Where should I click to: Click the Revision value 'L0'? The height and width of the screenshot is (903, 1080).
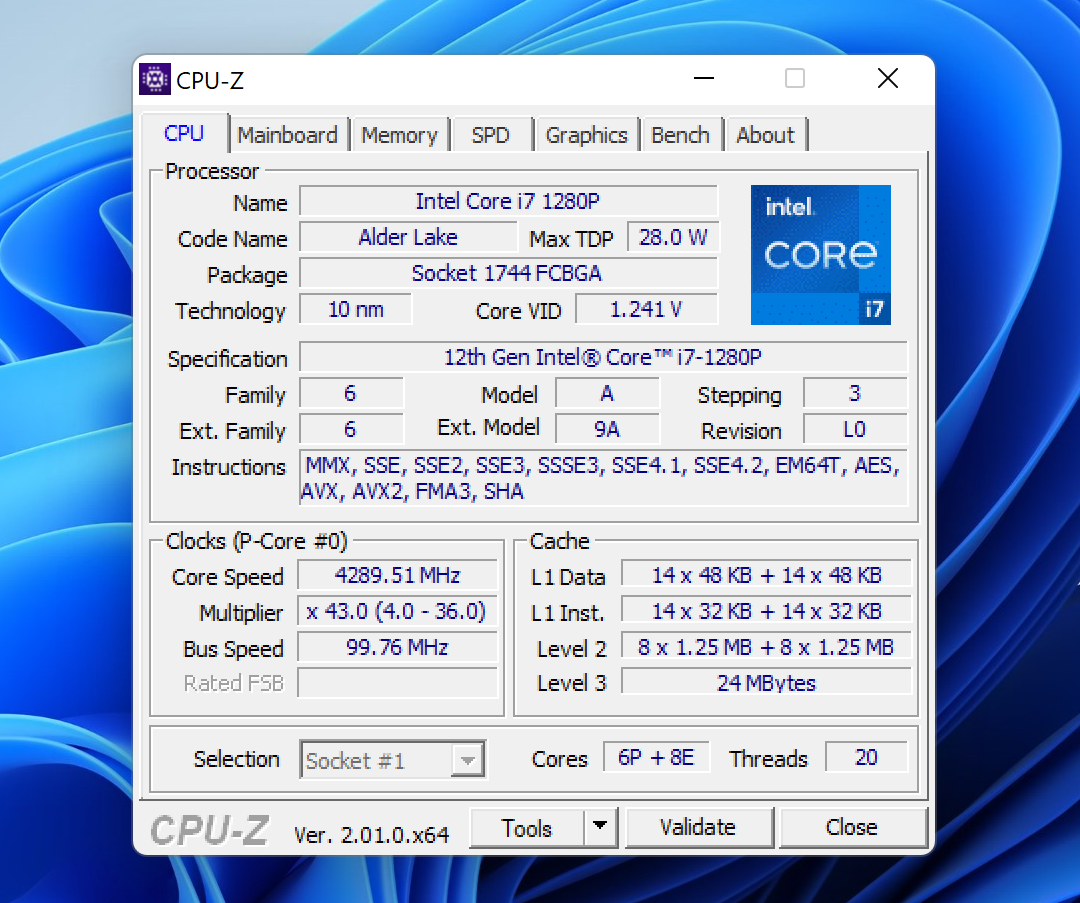[x=855, y=429]
